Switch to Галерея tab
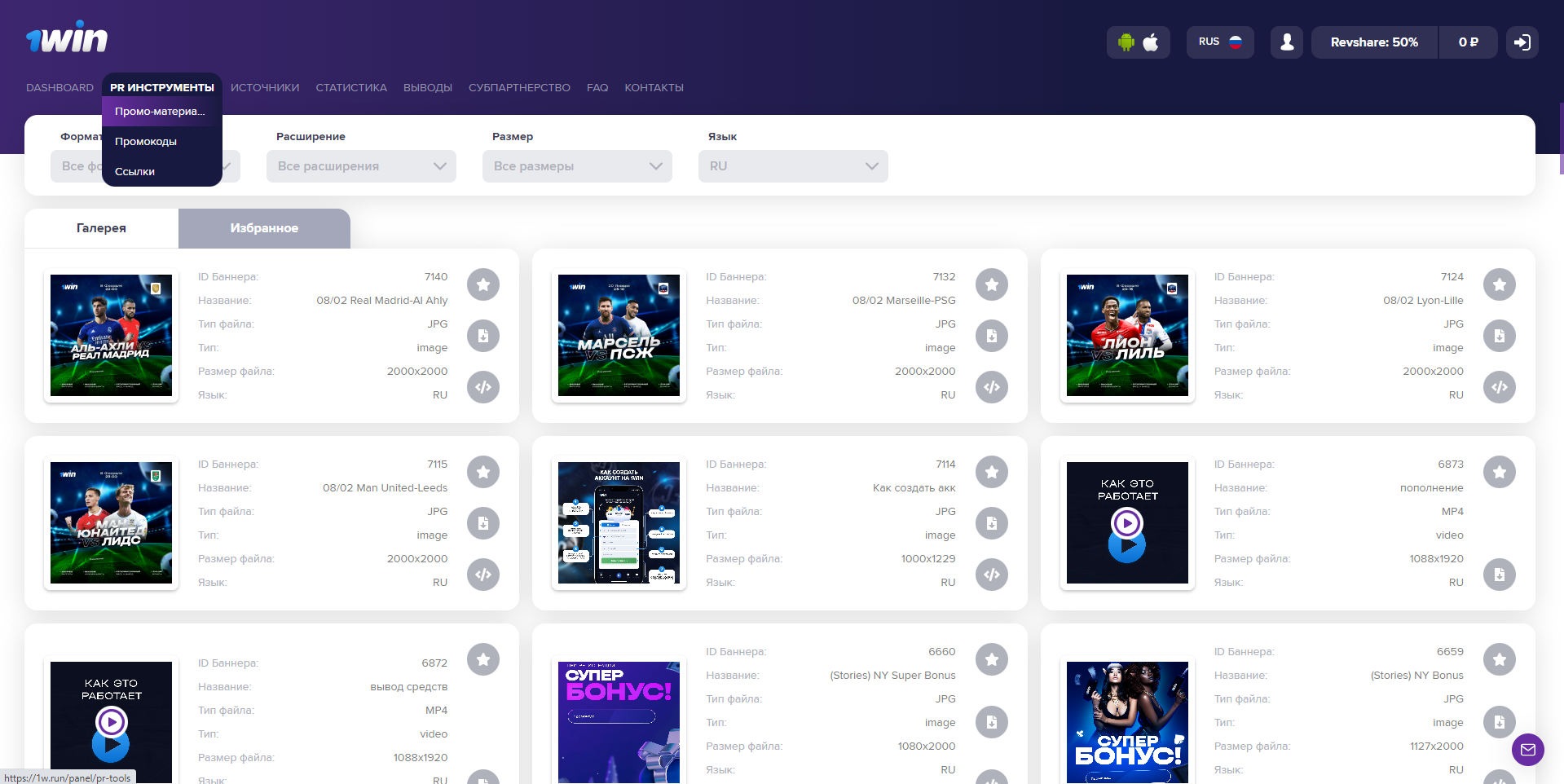Viewport: 1564px width, 784px height. click(x=101, y=228)
